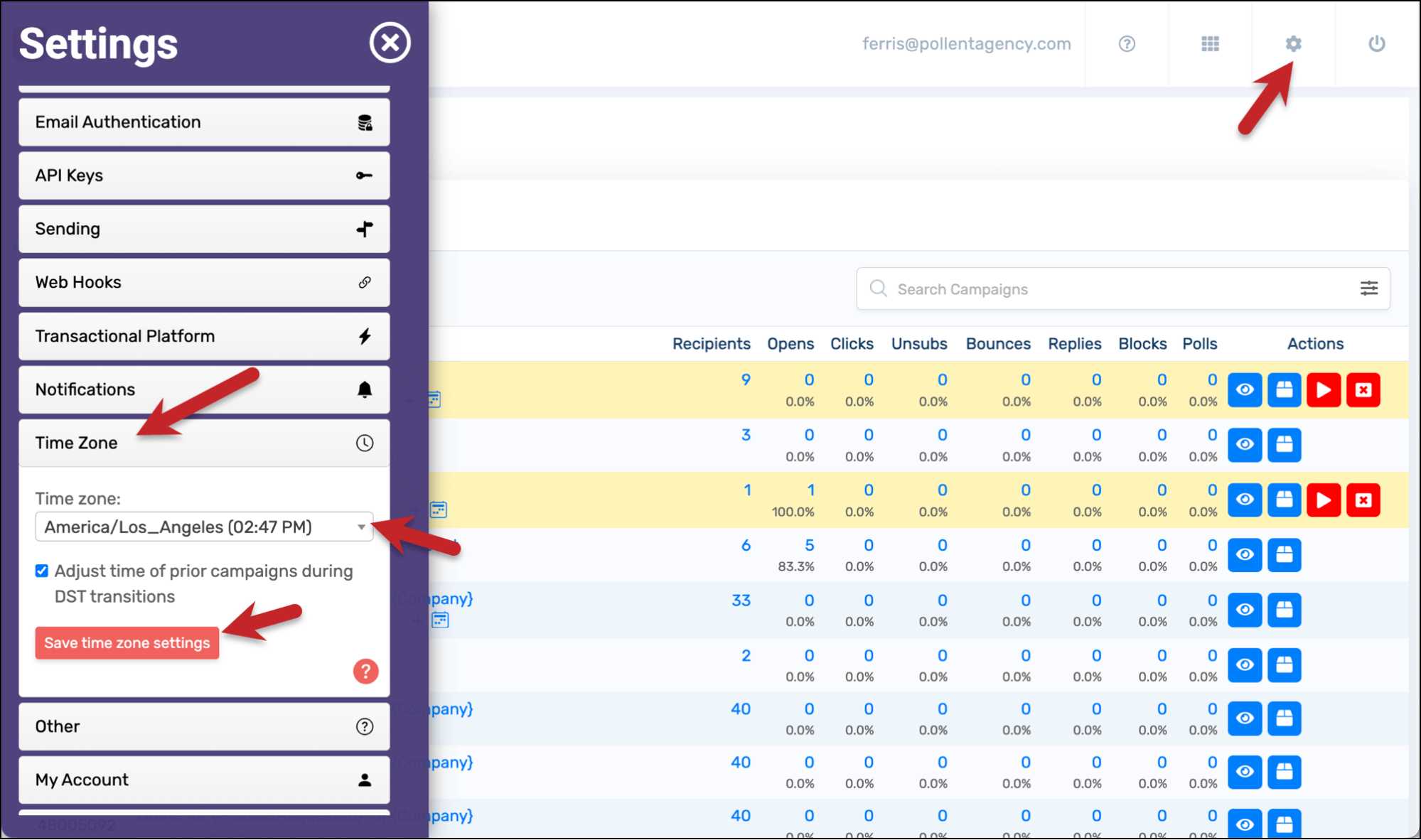Collapse the Time Zone section

pyautogui.click(x=204, y=443)
